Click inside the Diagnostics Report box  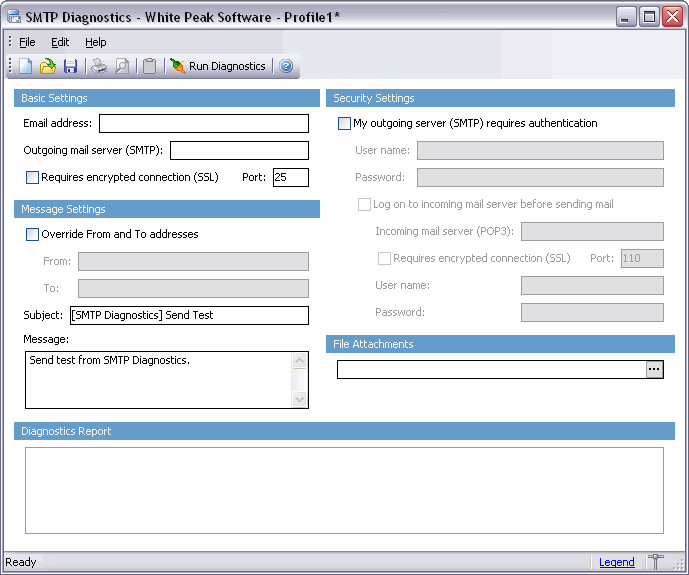344,491
